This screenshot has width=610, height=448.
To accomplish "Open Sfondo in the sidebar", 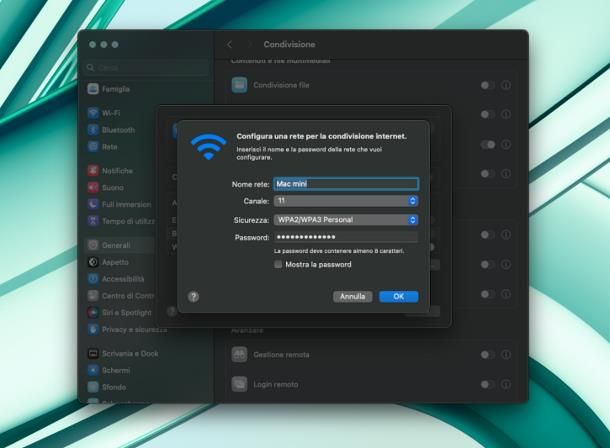I will pyautogui.click(x=107, y=387).
